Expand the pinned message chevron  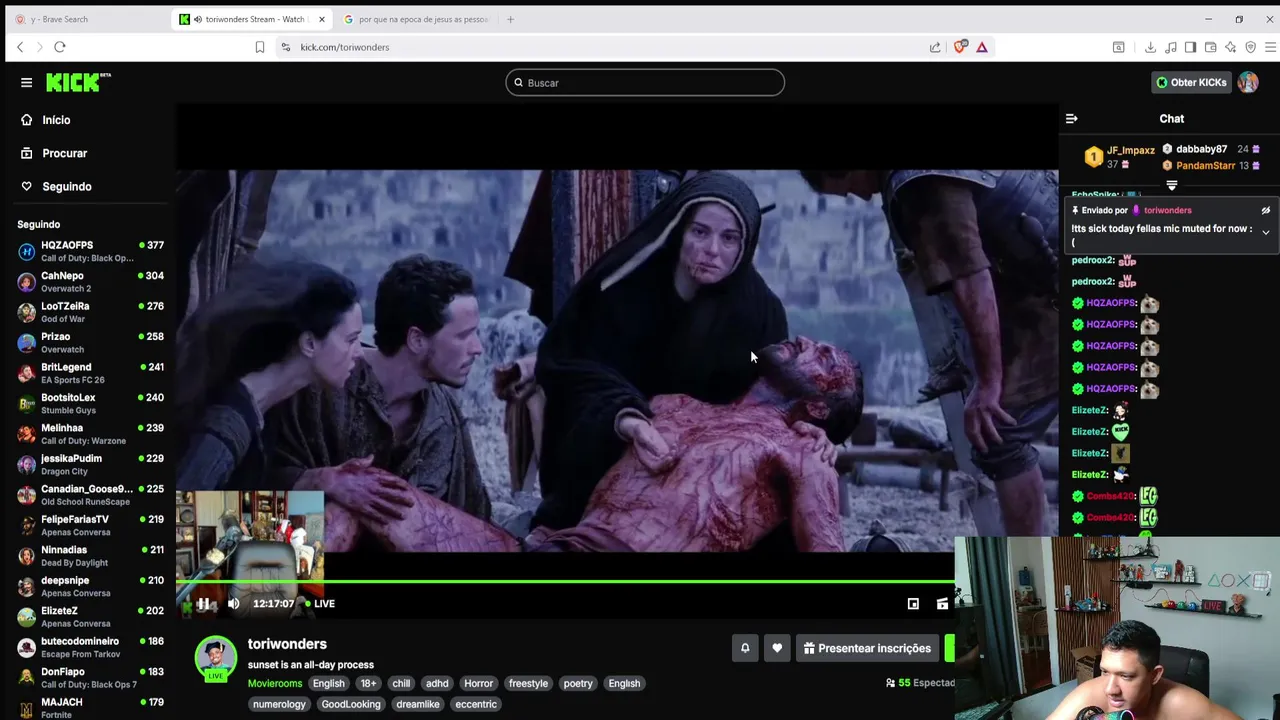point(1265,233)
